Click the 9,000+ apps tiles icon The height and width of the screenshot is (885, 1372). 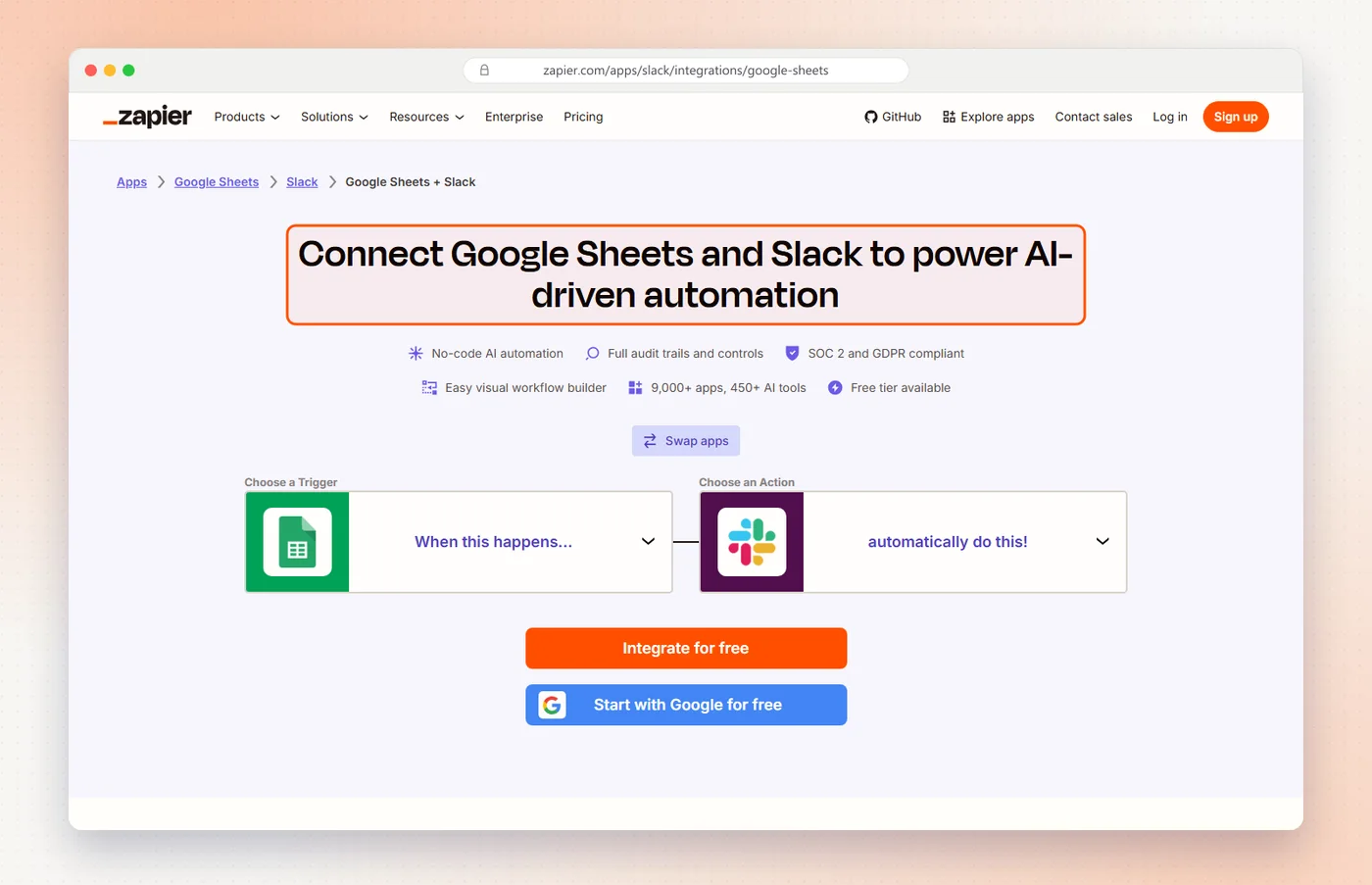coord(635,388)
